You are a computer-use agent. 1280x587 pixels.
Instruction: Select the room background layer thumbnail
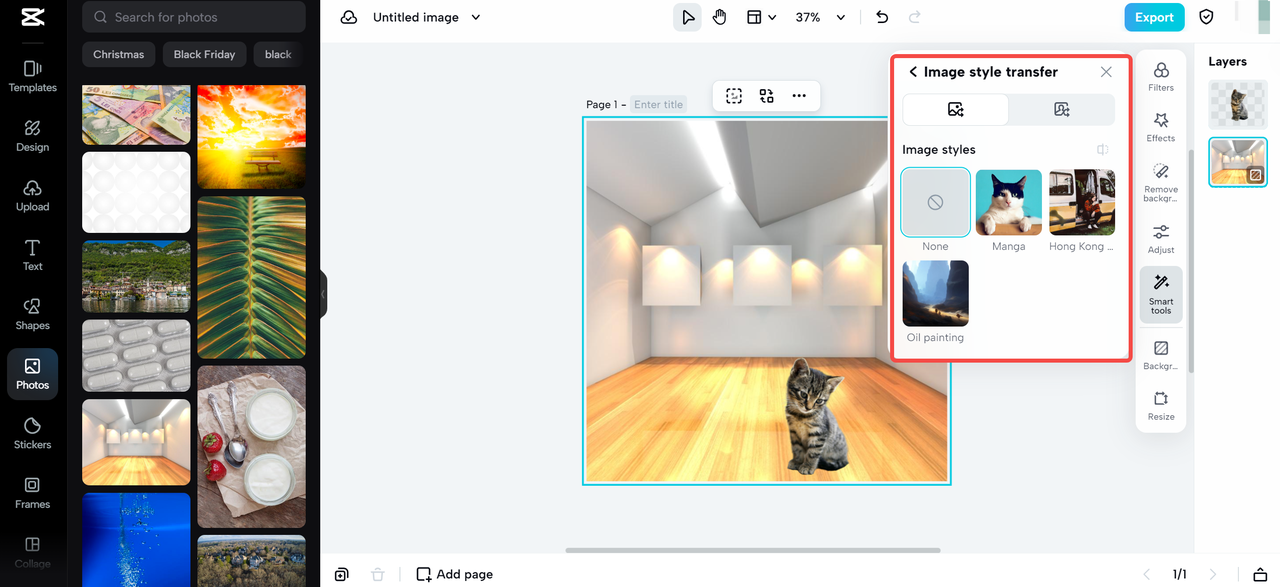(1238, 162)
